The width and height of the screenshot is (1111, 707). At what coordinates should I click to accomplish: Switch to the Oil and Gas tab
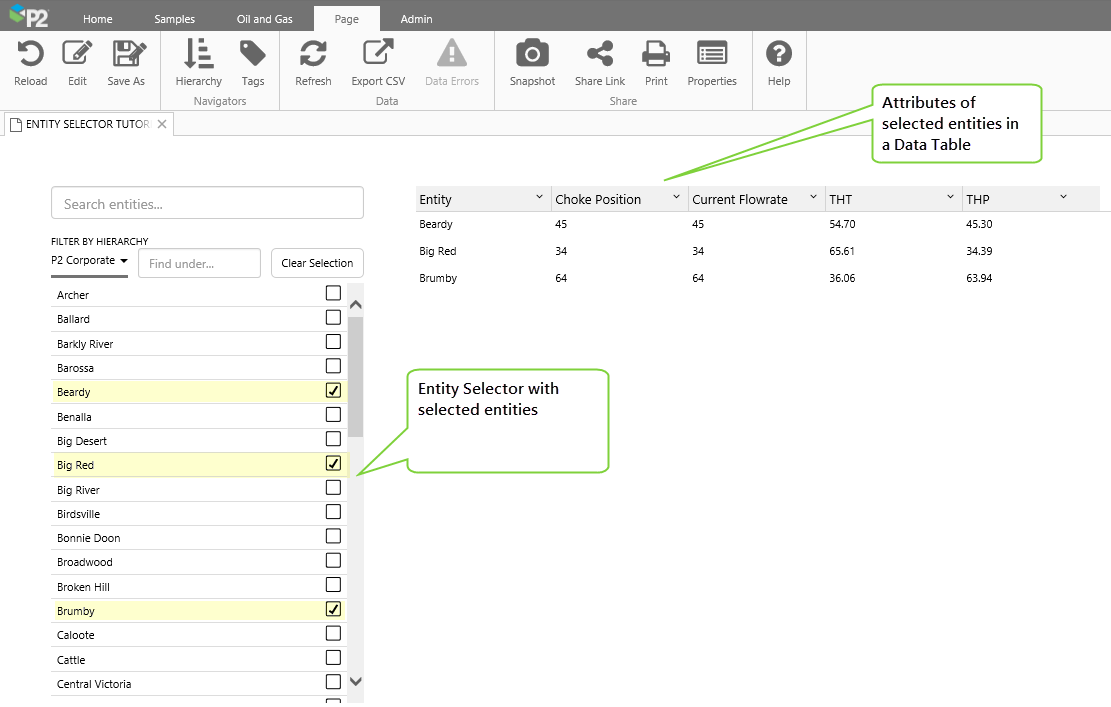point(265,19)
